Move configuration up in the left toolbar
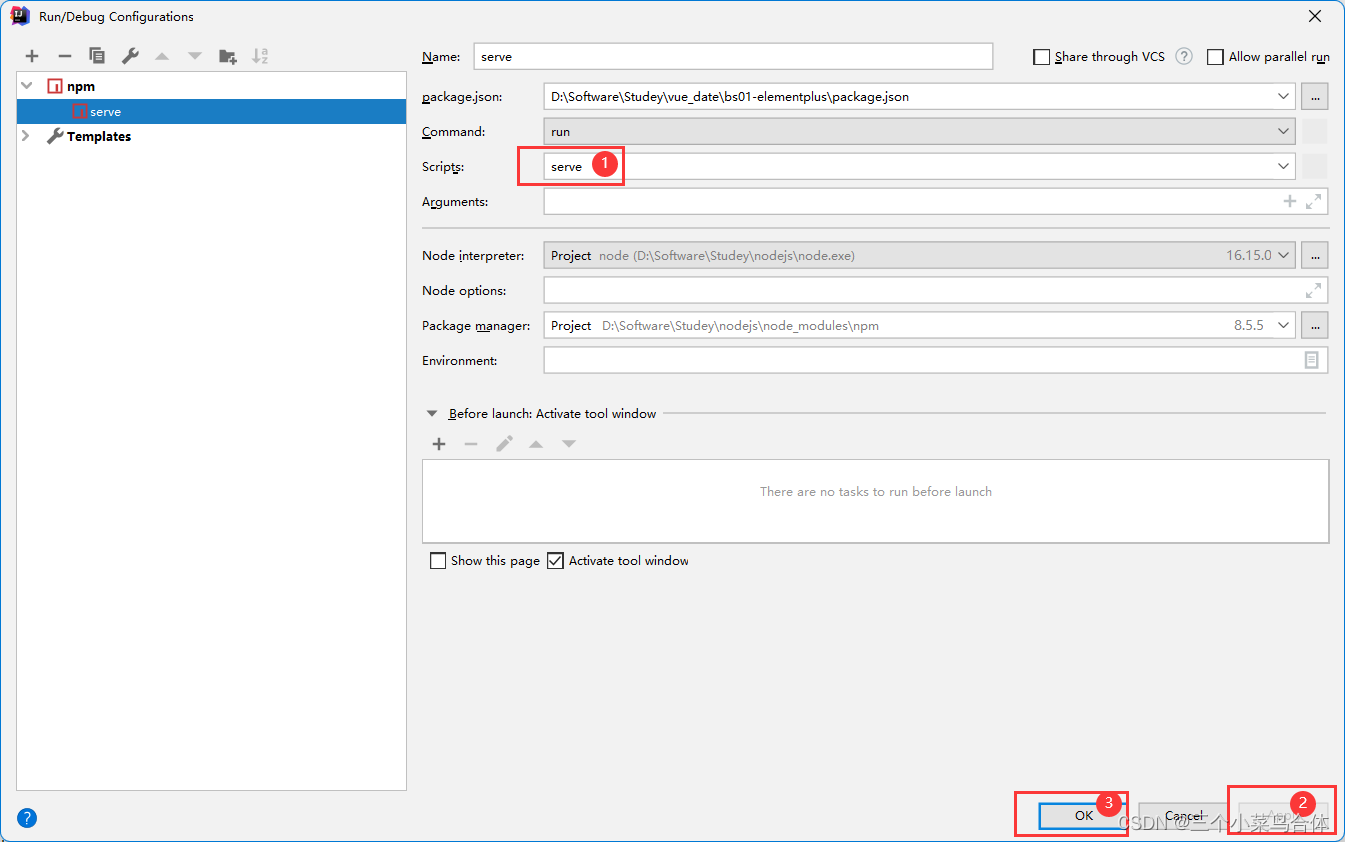The width and height of the screenshot is (1345, 842). click(x=162, y=57)
